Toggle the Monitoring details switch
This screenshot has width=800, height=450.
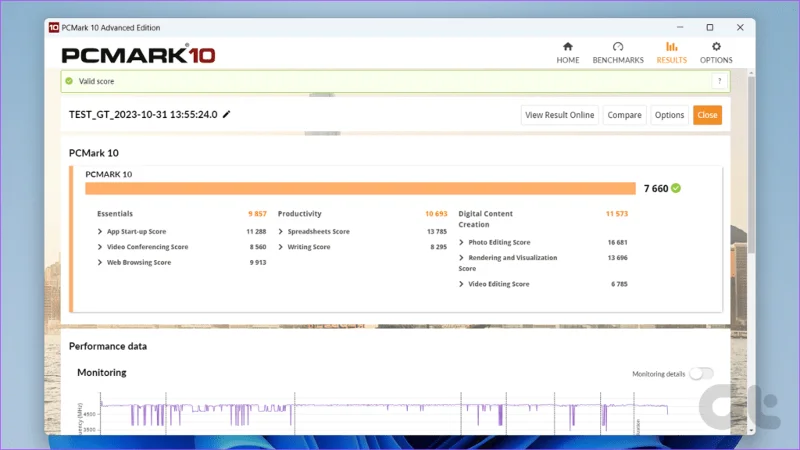(x=701, y=373)
